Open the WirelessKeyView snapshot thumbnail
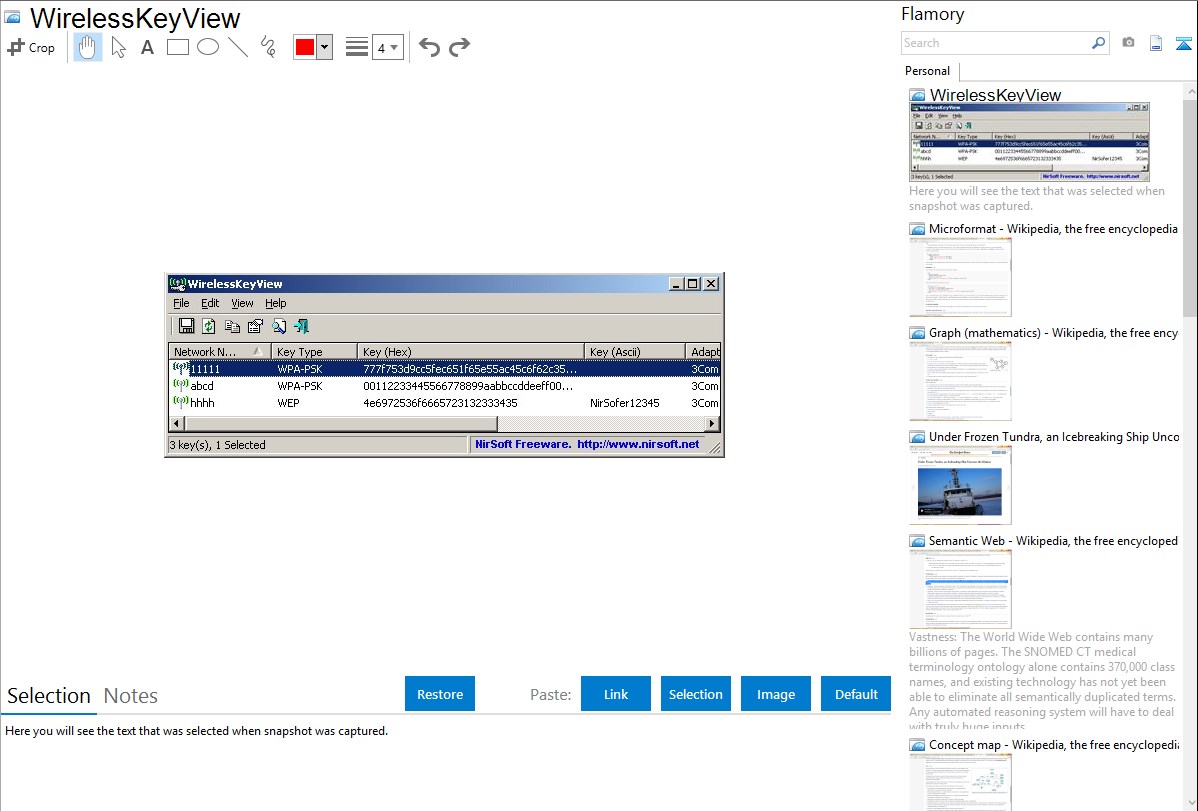1198x811 pixels. (x=1029, y=141)
